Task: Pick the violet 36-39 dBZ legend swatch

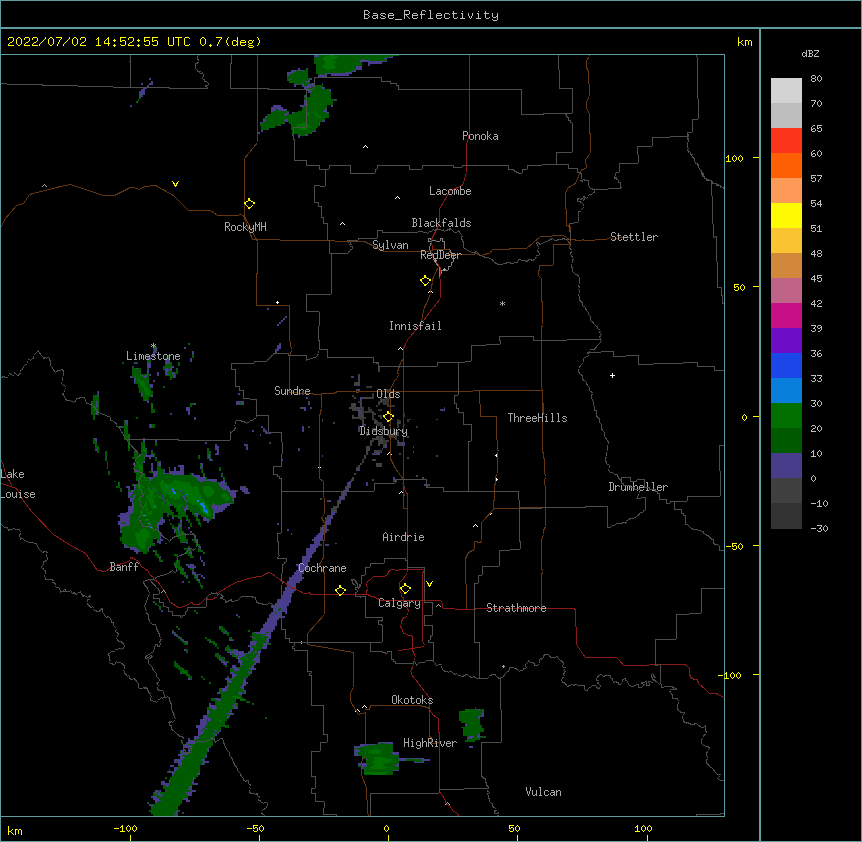Action: 786,341
